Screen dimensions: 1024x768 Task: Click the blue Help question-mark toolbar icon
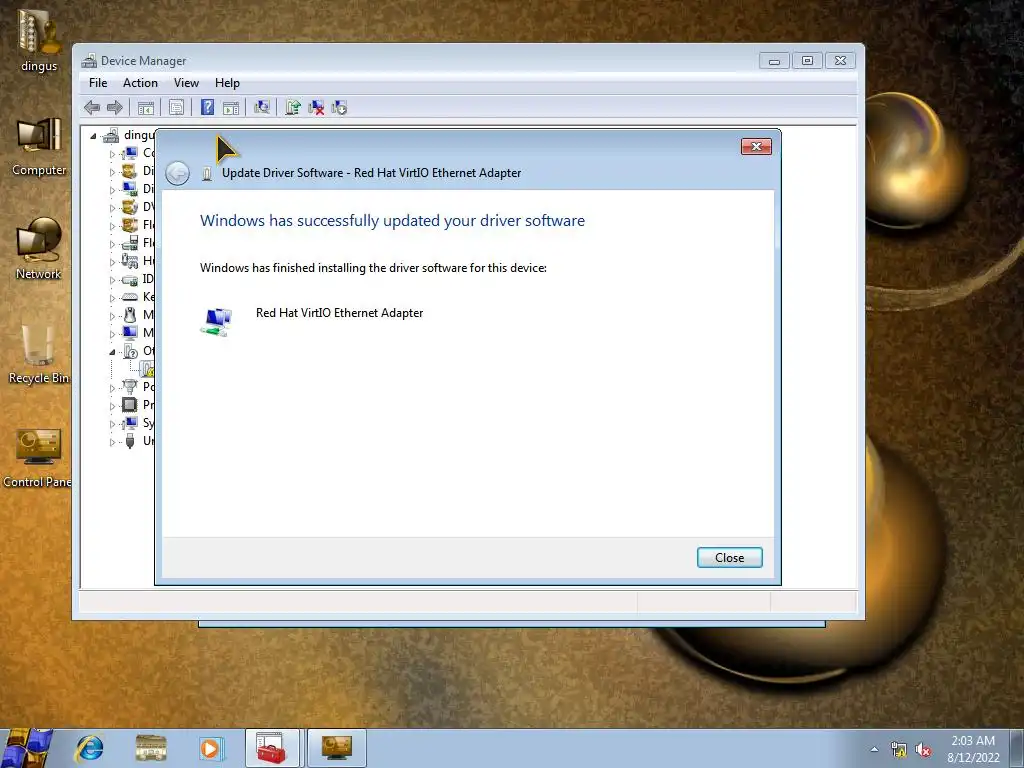tap(207, 108)
